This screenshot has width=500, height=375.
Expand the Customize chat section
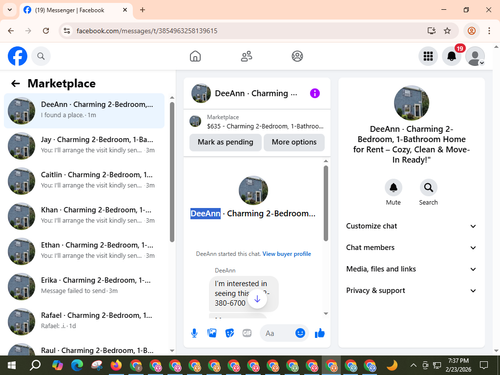[411, 226]
